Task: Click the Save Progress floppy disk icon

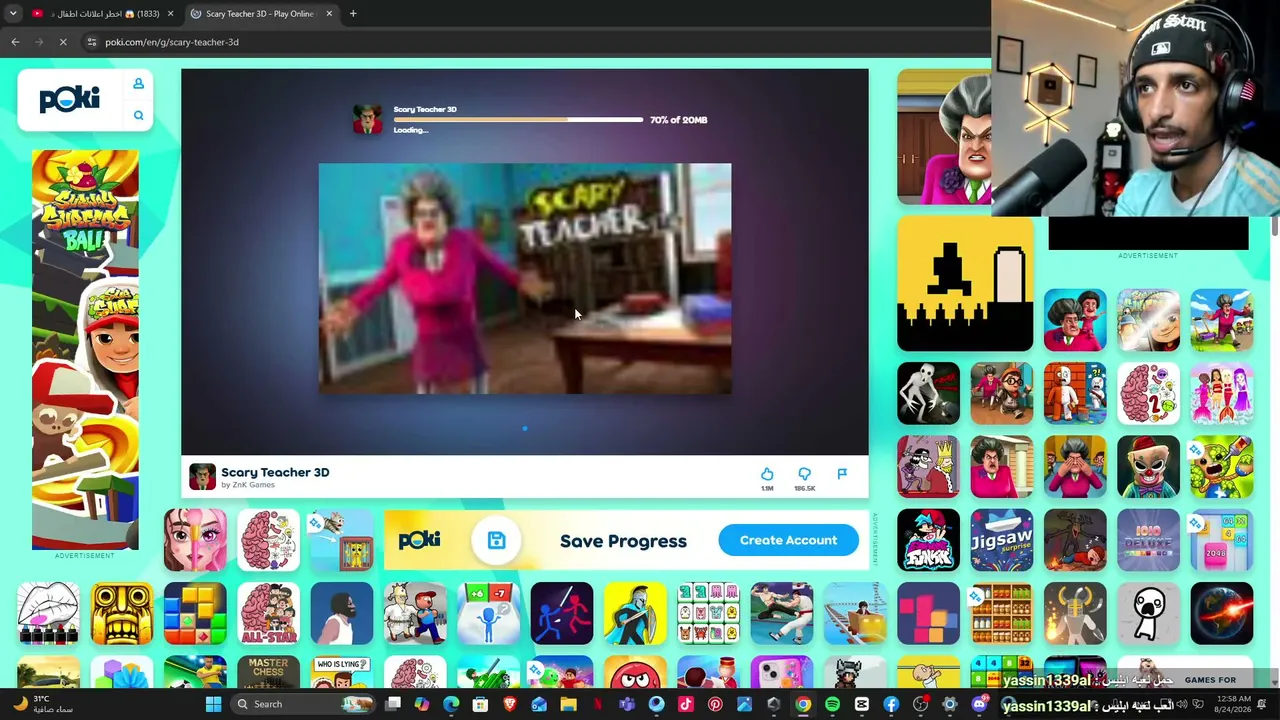Action: (x=496, y=541)
